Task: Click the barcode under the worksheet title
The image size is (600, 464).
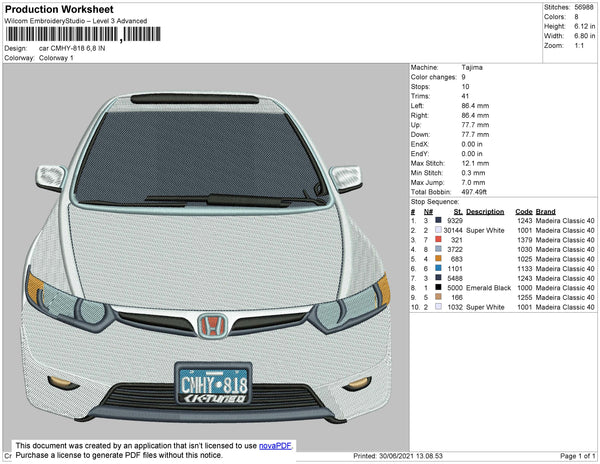Action: tap(83, 34)
